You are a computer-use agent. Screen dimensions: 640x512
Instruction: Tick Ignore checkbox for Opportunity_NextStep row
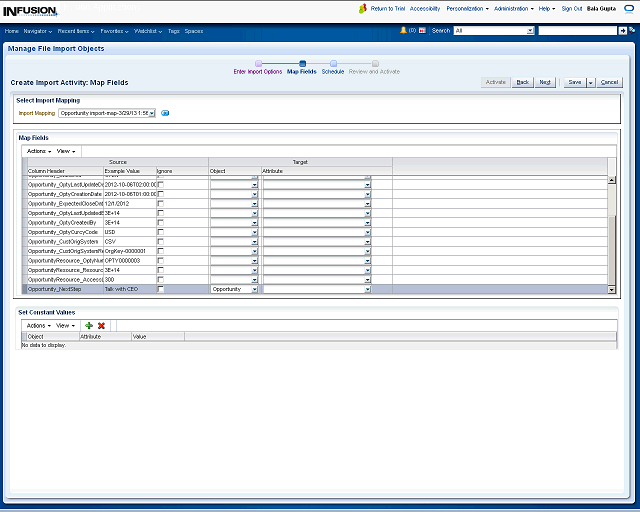coord(161,289)
